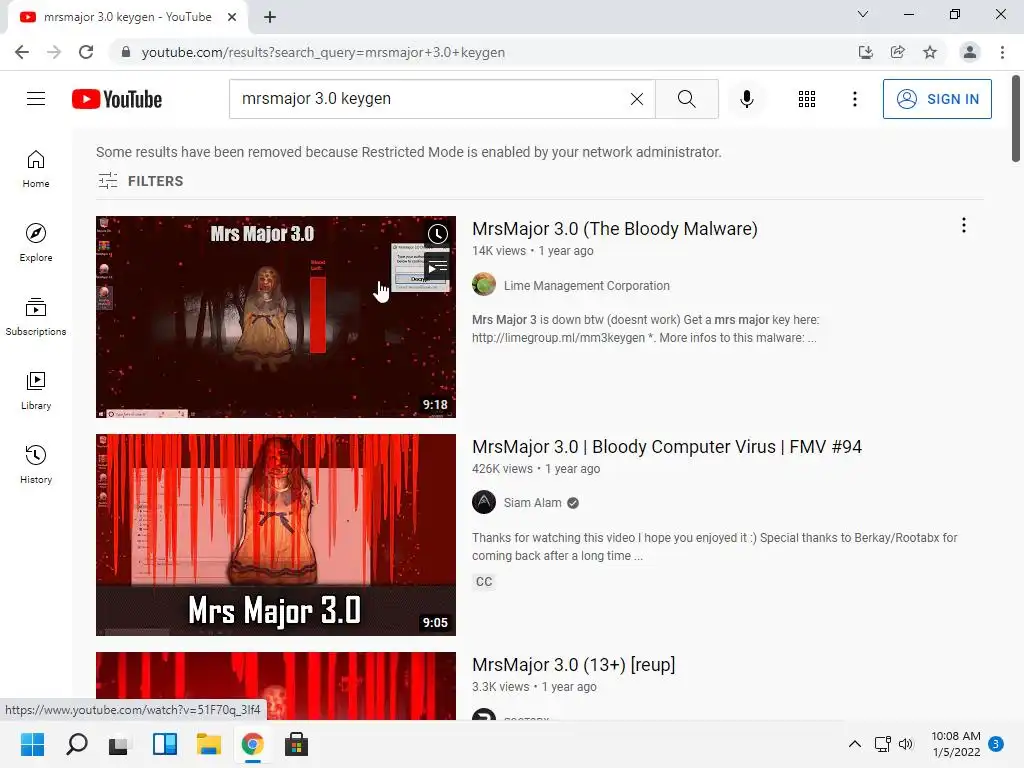Screen dimensions: 1024x768
Task: Select the mrsmajor 3.0 keygen YouTube tab
Action: coord(127,17)
